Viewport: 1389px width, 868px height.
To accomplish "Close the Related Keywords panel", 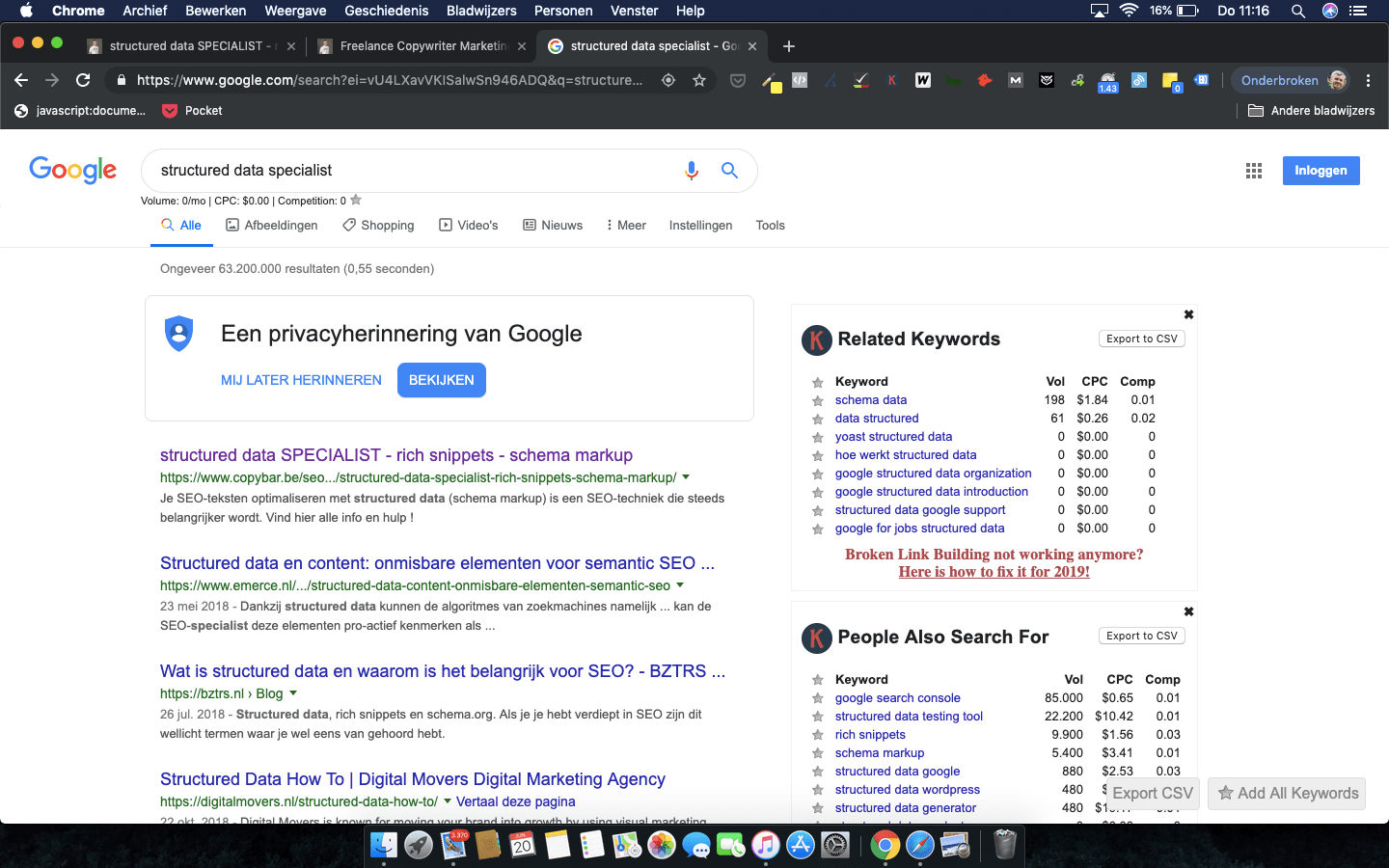I will point(1188,314).
